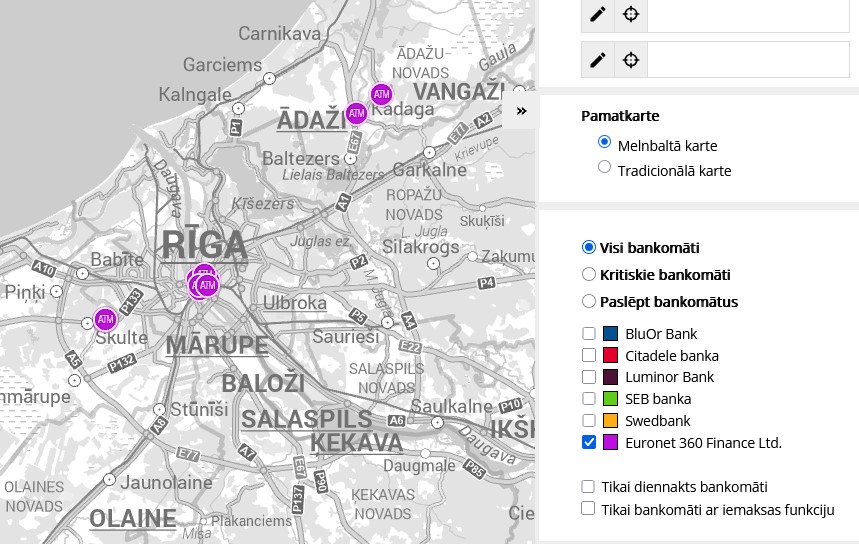Uncheck the Euronet 360 Finance Ltd. checkbox
Viewport: 859px width, 544px height.
point(589,443)
